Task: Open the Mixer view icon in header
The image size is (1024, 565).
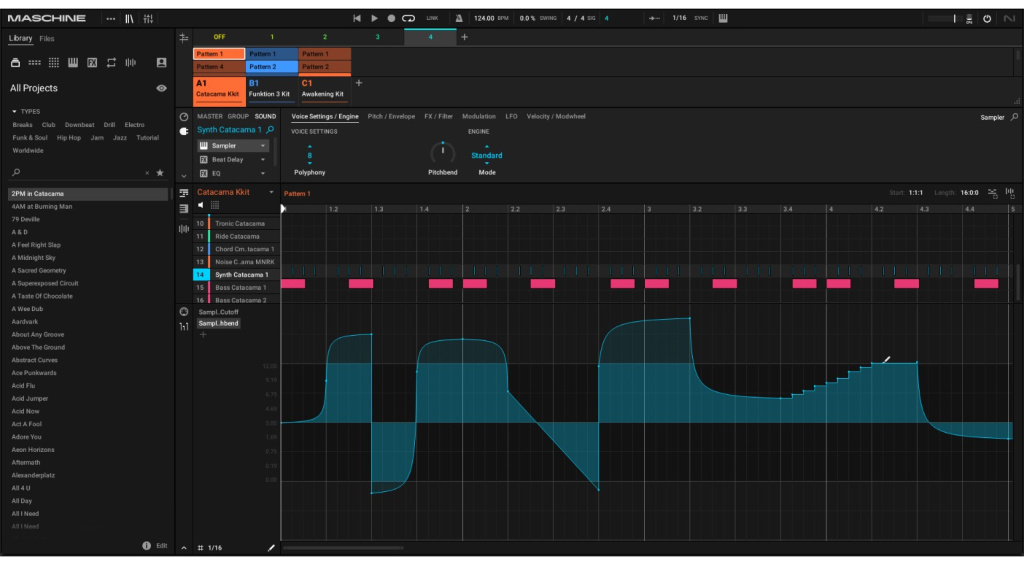Action: (148, 19)
